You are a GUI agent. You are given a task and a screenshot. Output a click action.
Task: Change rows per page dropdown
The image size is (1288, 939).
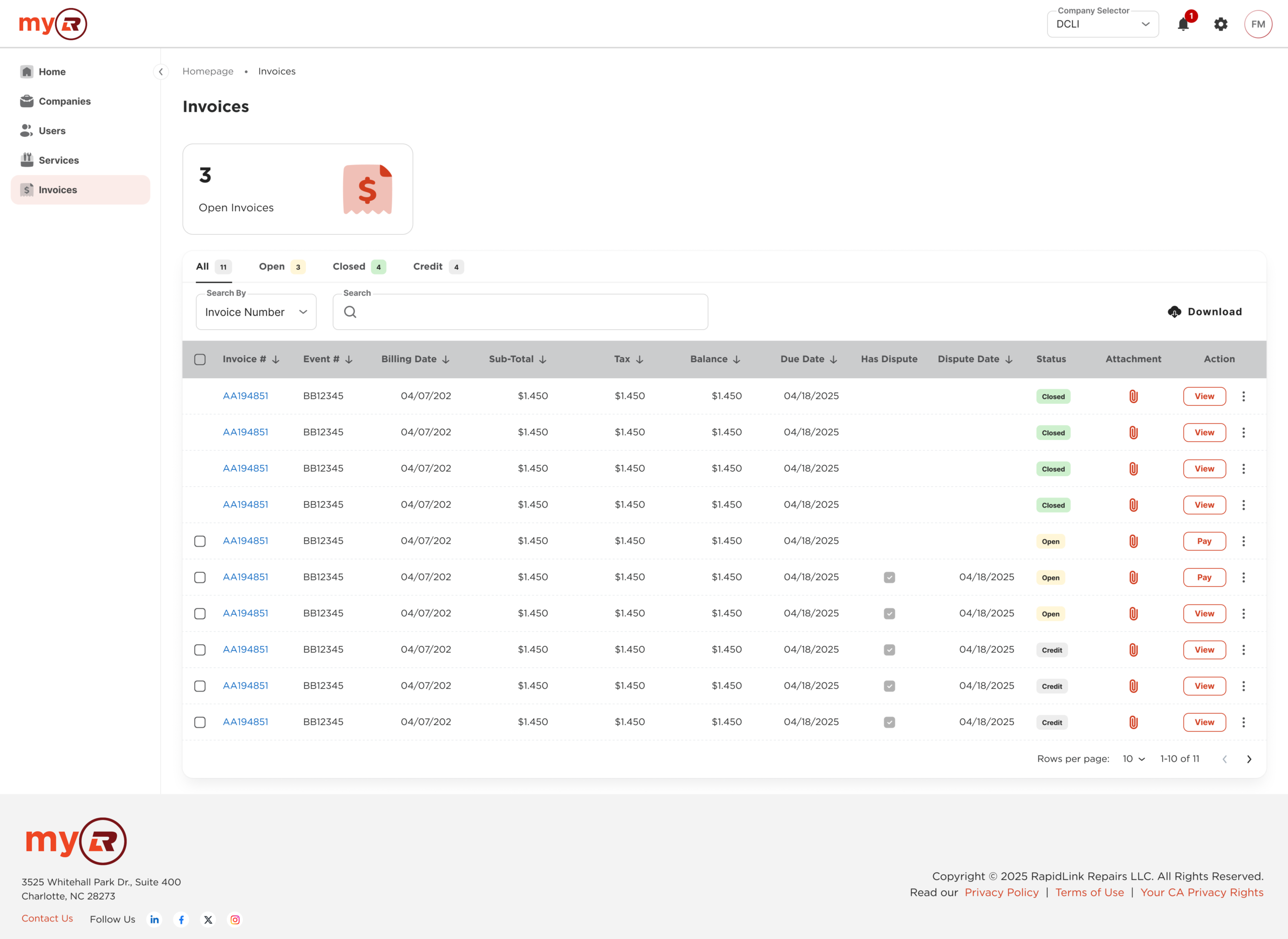tap(1133, 759)
